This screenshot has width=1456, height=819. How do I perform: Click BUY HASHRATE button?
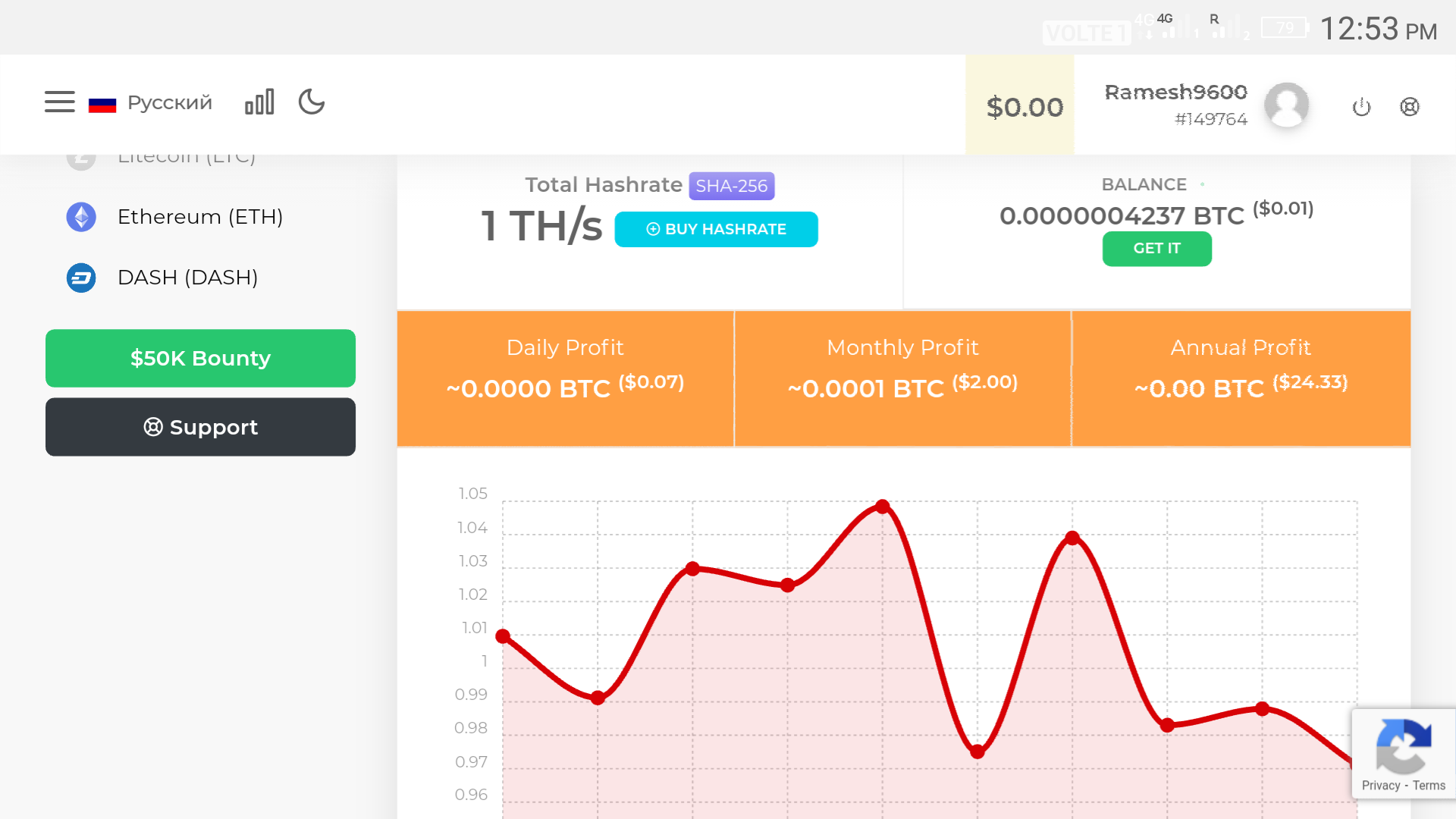coord(716,229)
